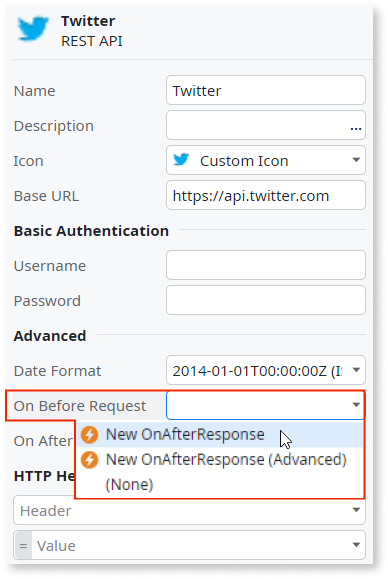Click the Name input field containing Twitter
Image resolution: width=388 pixels, height=579 pixels.
tap(266, 90)
